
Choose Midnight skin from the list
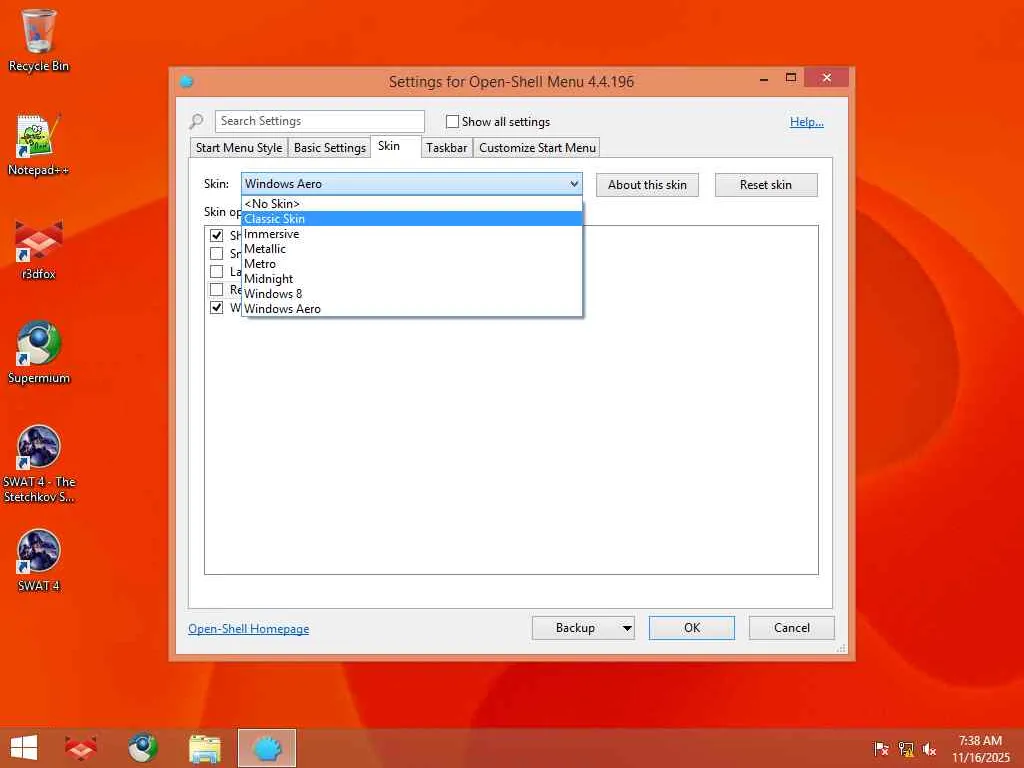411,279
